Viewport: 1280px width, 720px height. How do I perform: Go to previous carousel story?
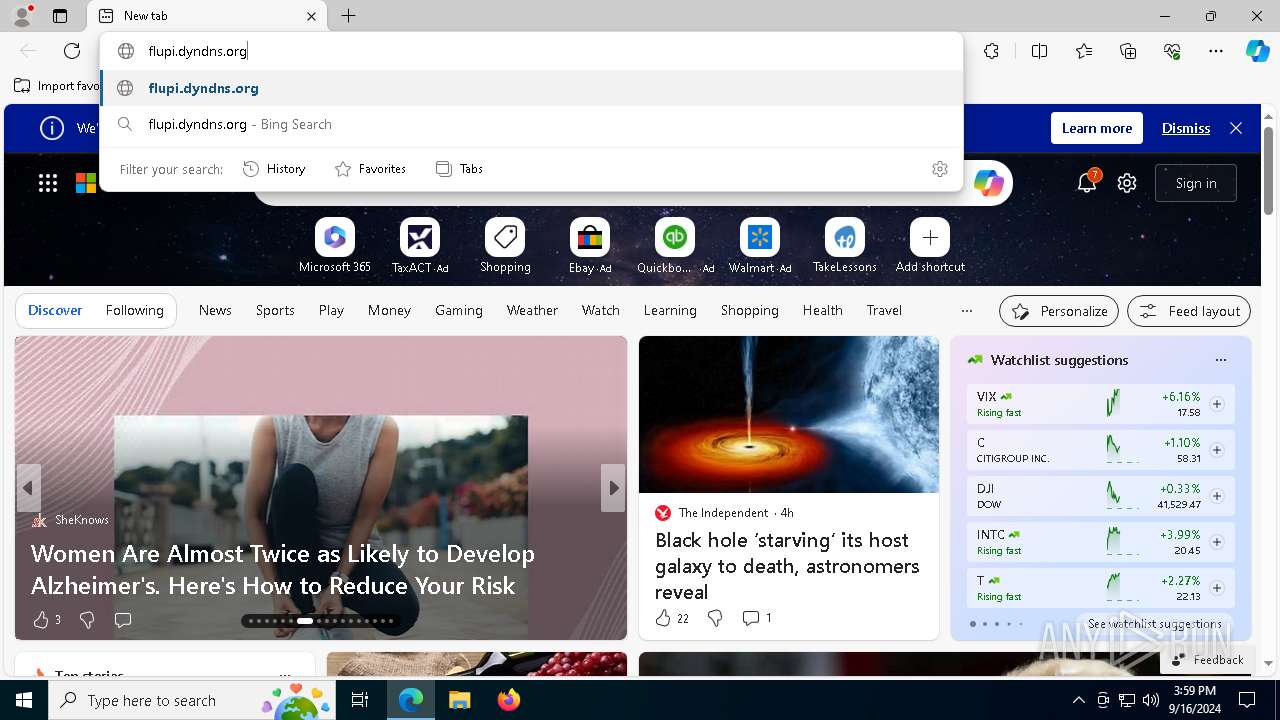pyautogui.click(x=28, y=488)
